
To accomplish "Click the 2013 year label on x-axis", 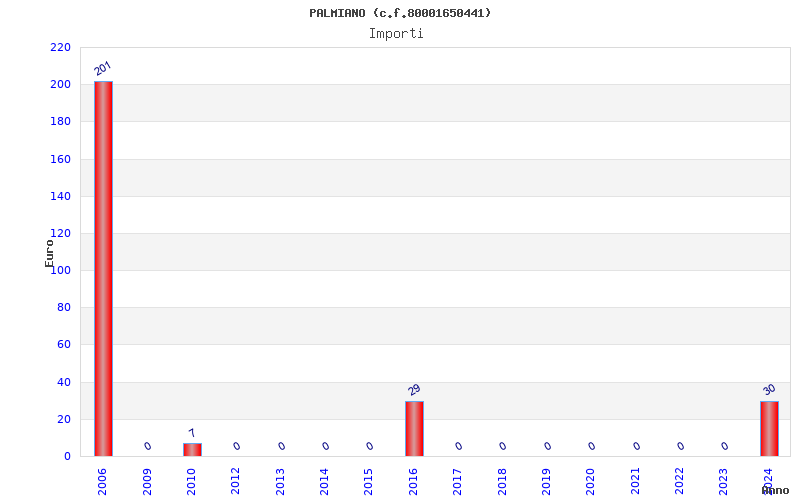I will [x=280, y=482].
